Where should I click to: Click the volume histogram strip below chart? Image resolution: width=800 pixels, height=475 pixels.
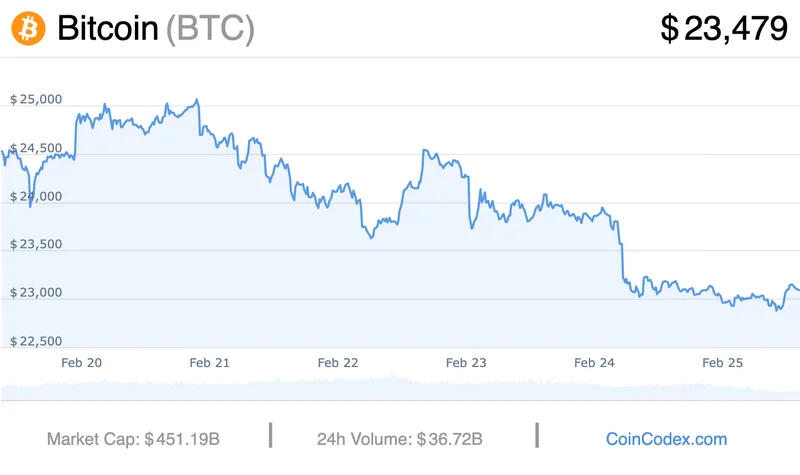coord(400,386)
